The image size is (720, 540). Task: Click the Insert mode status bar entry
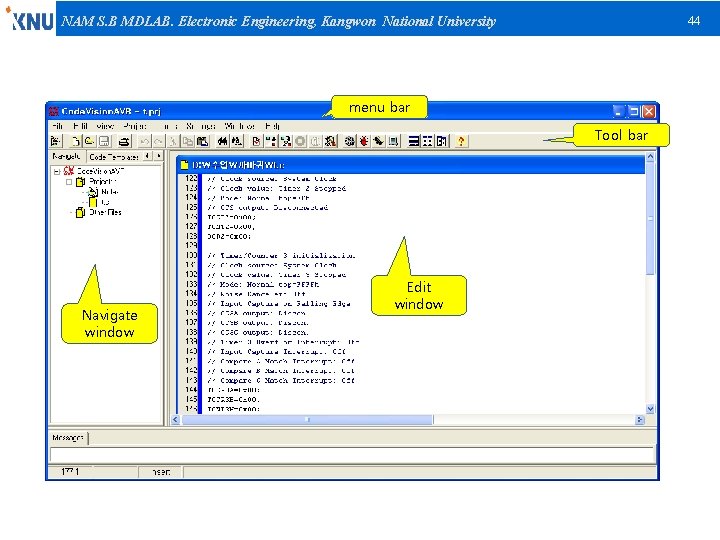pos(161,472)
